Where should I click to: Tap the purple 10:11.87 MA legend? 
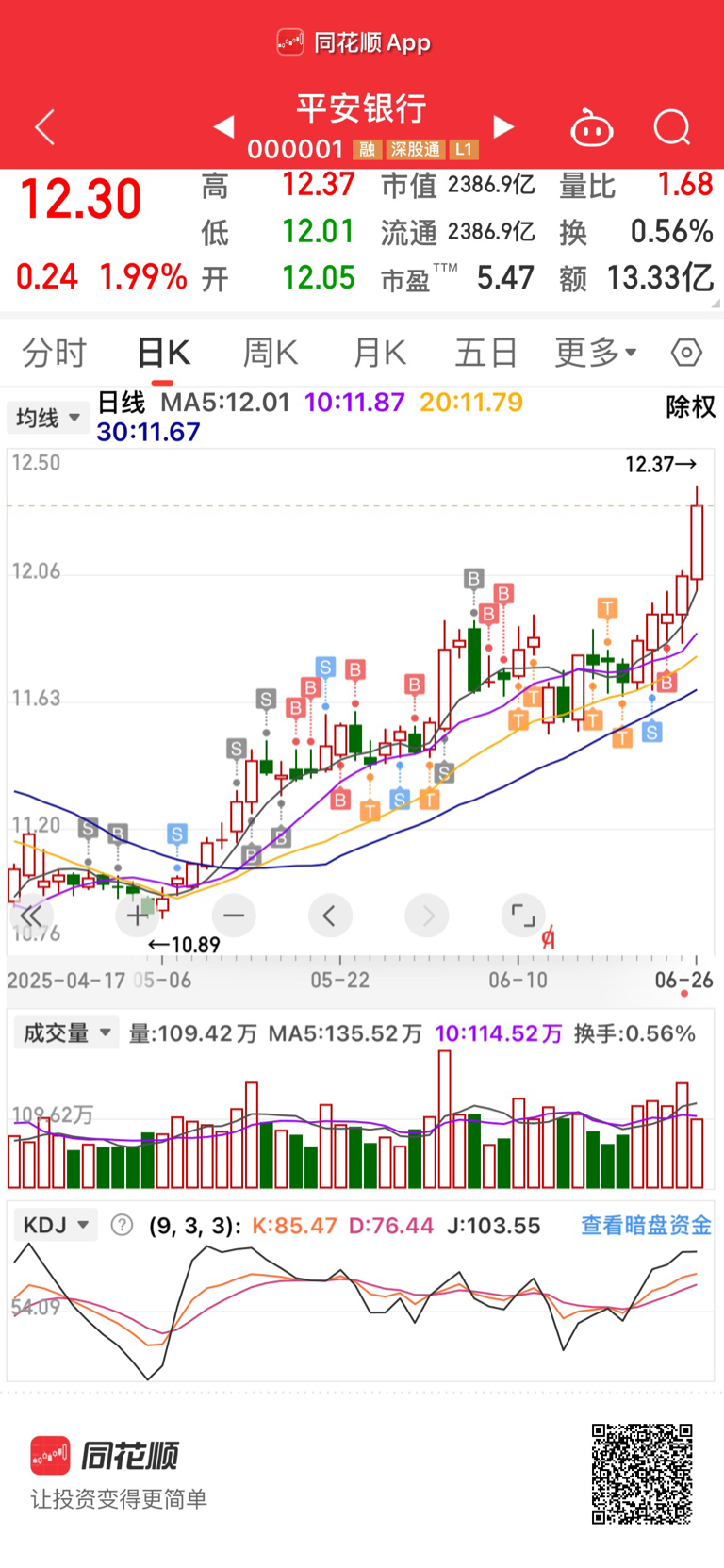(354, 403)
